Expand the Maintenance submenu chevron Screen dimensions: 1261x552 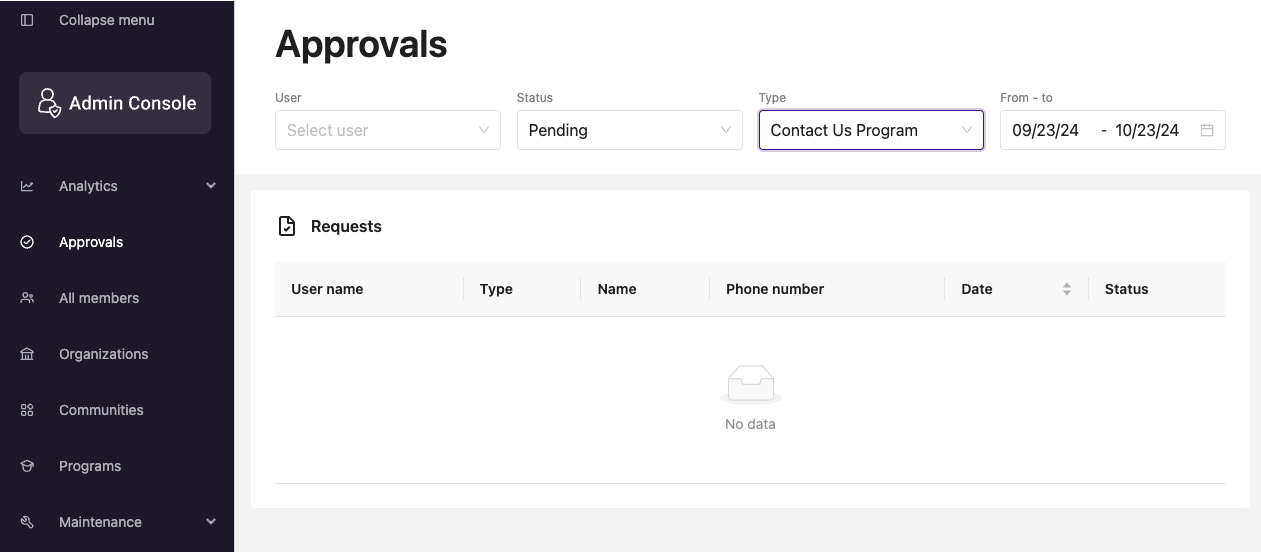211,522
